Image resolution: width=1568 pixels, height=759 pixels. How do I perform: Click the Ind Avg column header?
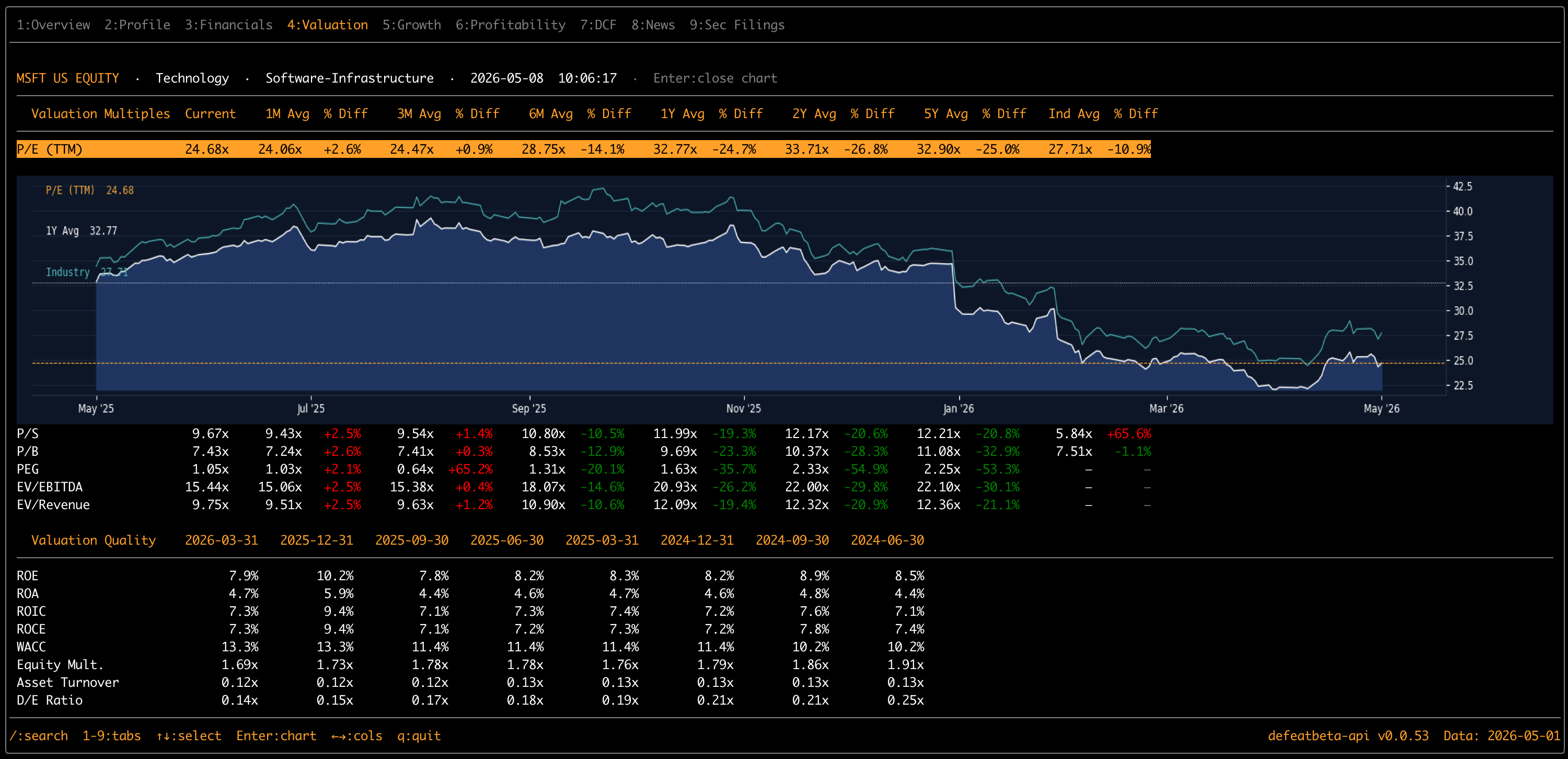tap(1074, 114)
